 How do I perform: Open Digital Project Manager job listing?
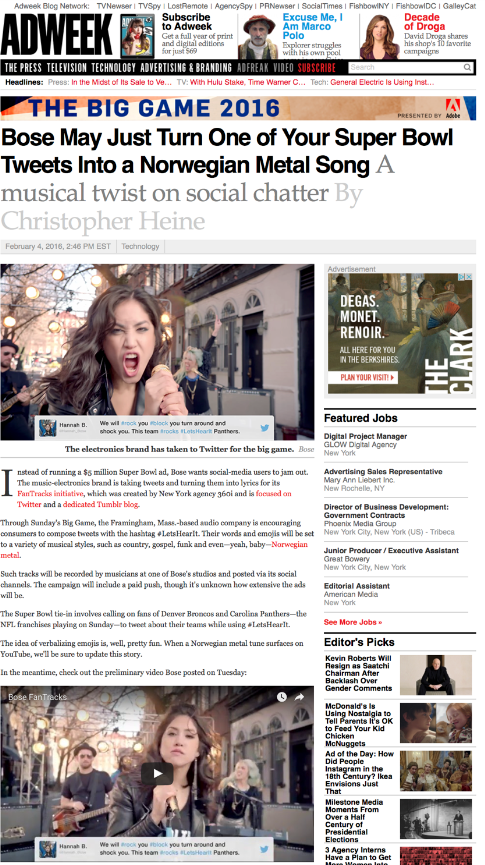365,436
